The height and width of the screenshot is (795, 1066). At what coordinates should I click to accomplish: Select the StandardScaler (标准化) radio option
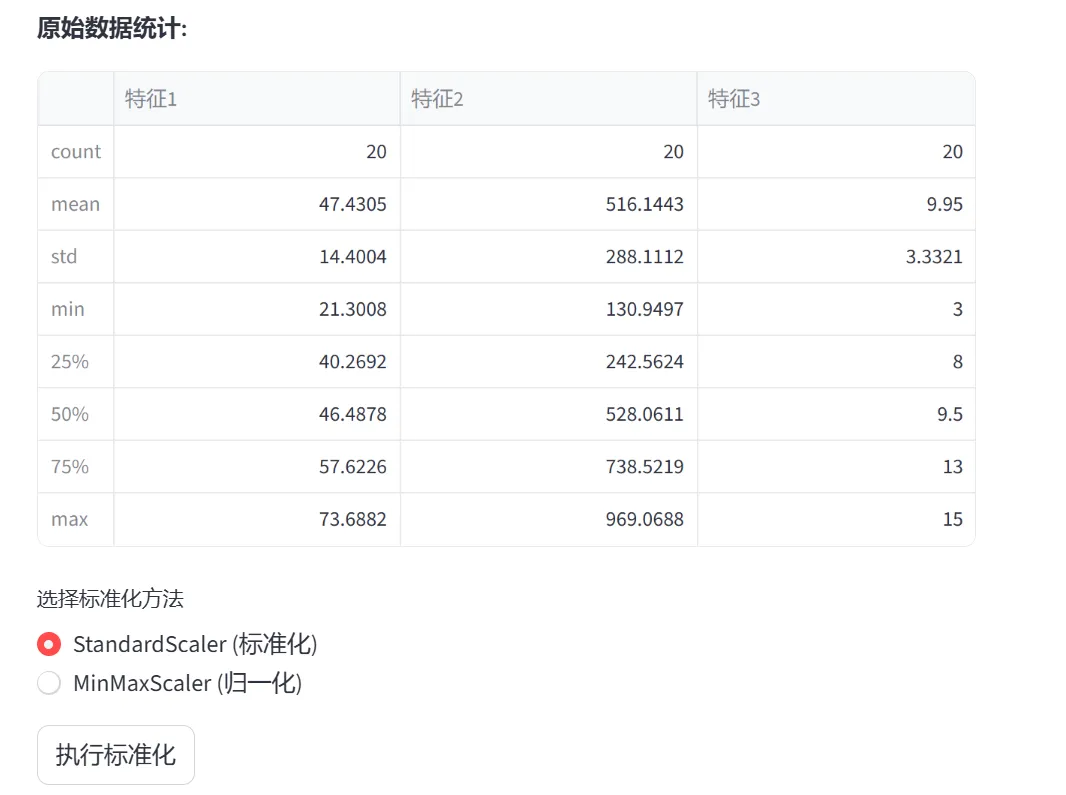(x=49, y=644)
